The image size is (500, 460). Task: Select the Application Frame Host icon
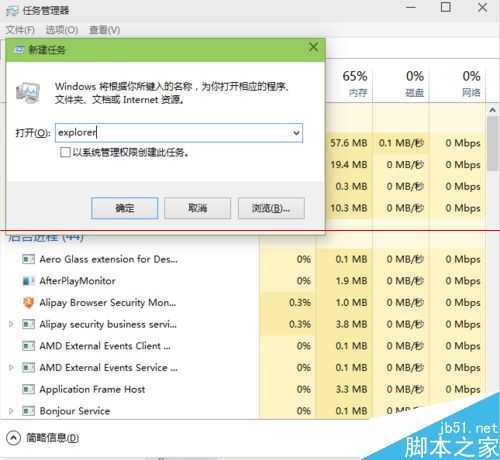[x=28, y=389]
